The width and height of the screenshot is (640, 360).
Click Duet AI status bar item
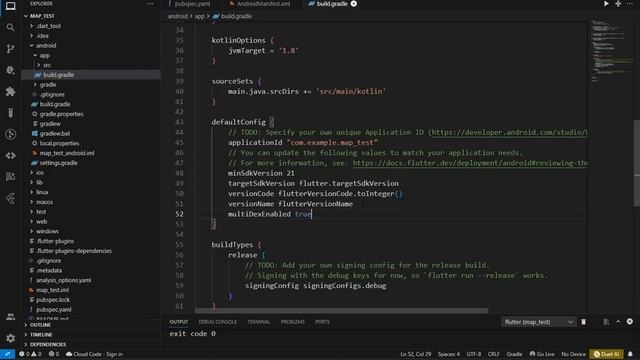click(x=607, y=354)
